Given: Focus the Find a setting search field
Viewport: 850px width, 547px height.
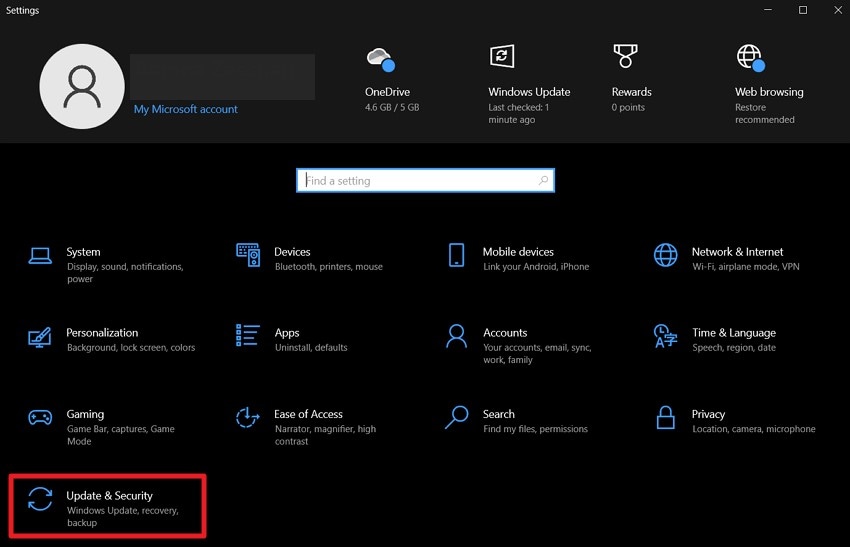Looking at the screenshot, I should (425, 181).
